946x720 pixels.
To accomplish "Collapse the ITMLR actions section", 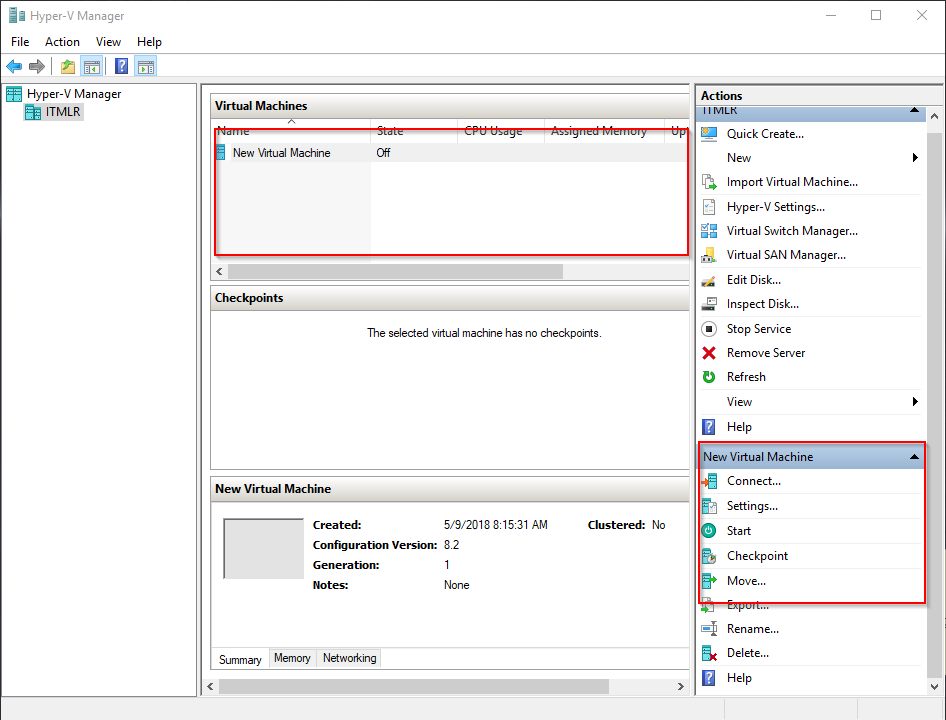I will (915, 110).
